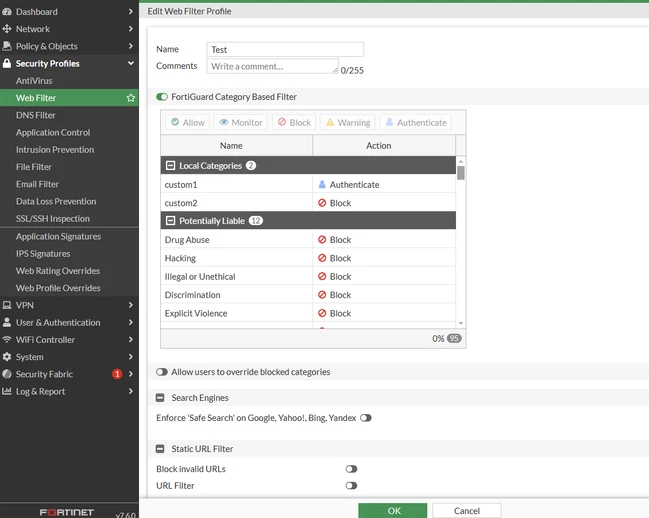The width and height of the screenshot is (649, 518).
Task: Collapse the Security Profiles chevron
Action: (131, 63)
